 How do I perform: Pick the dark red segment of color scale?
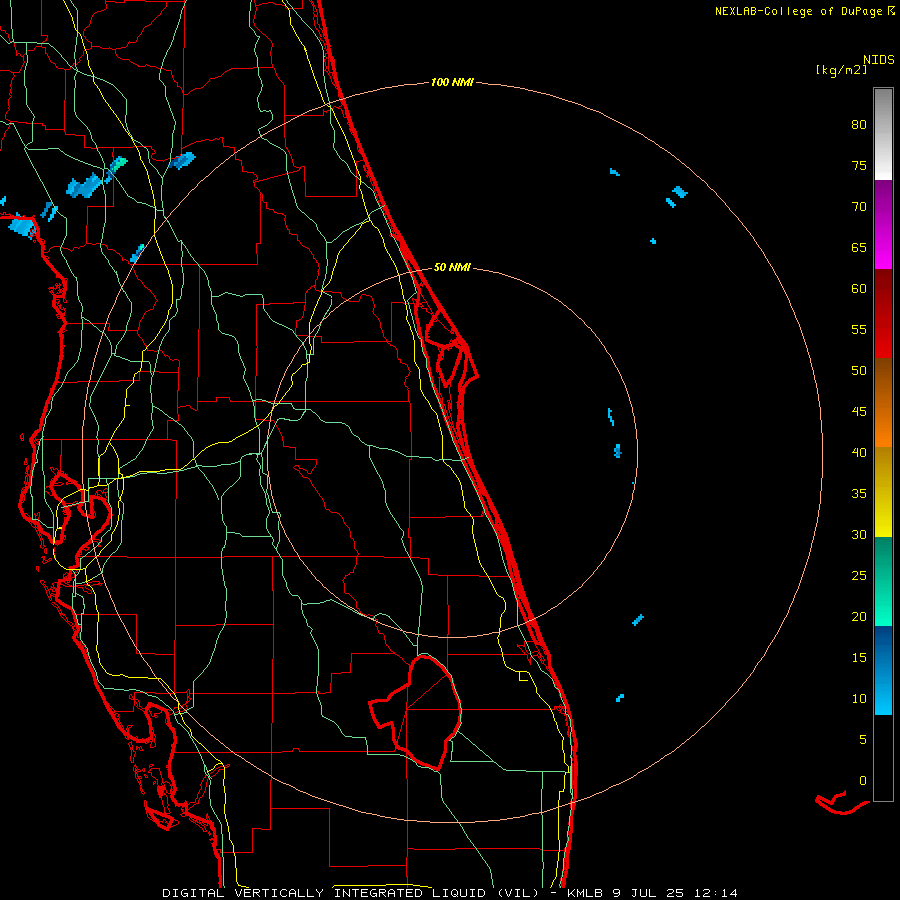883,313
